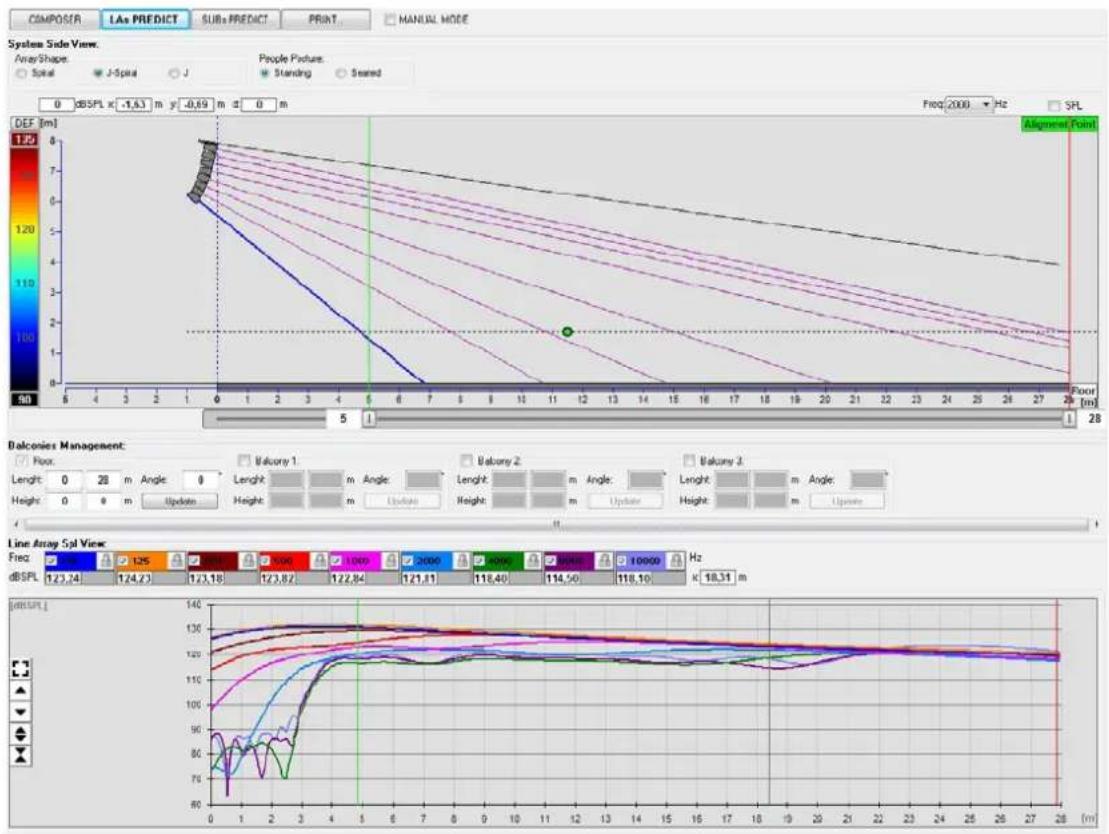Click the x coordinate field showing -1,63
This screenshot has width=1109, height=834.
coord(134,105)
